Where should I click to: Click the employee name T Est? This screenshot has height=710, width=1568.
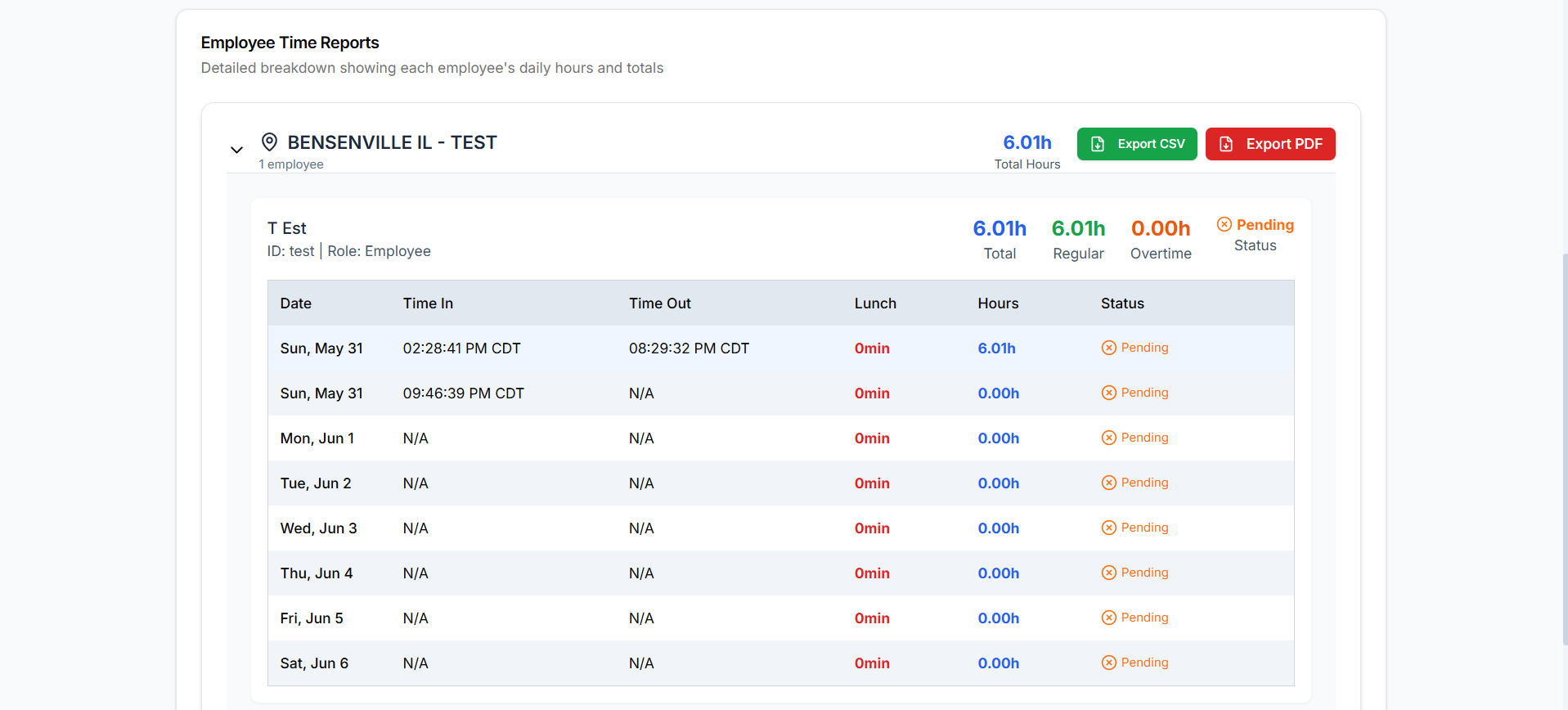(x=286, y=228)
